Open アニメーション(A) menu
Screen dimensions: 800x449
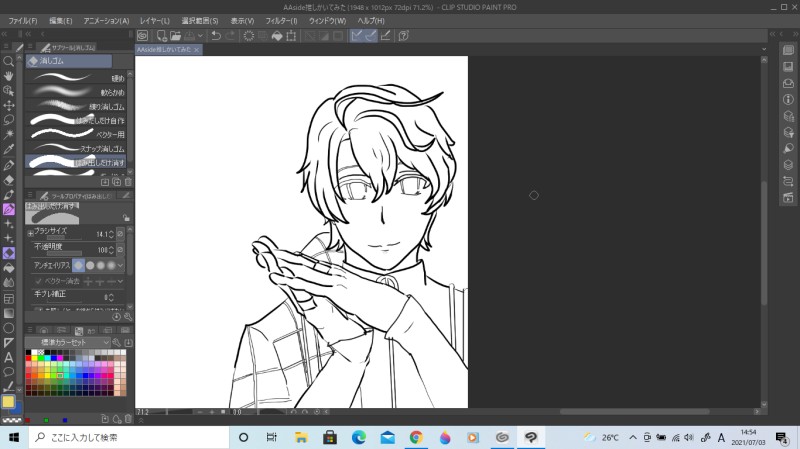pos(106,21)
